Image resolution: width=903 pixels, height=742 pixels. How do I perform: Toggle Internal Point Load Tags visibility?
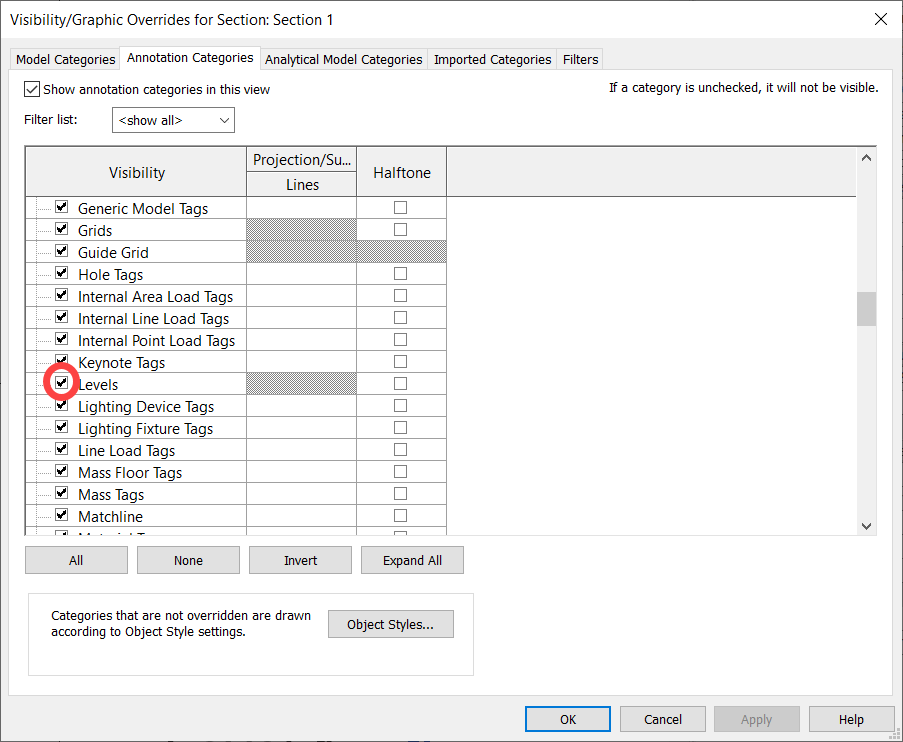point(62,339)
